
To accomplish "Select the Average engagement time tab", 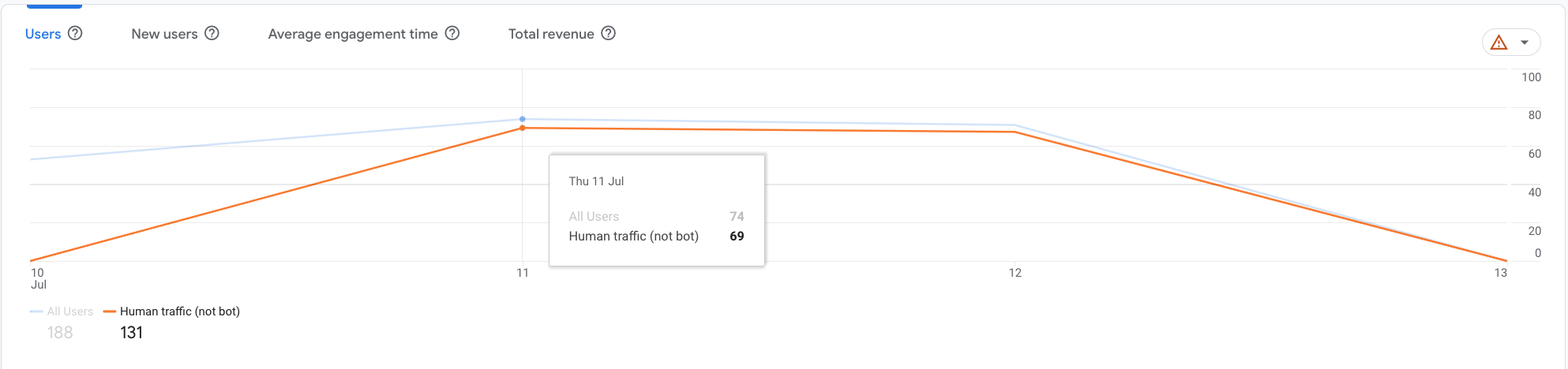I will (x=352, y=34).
